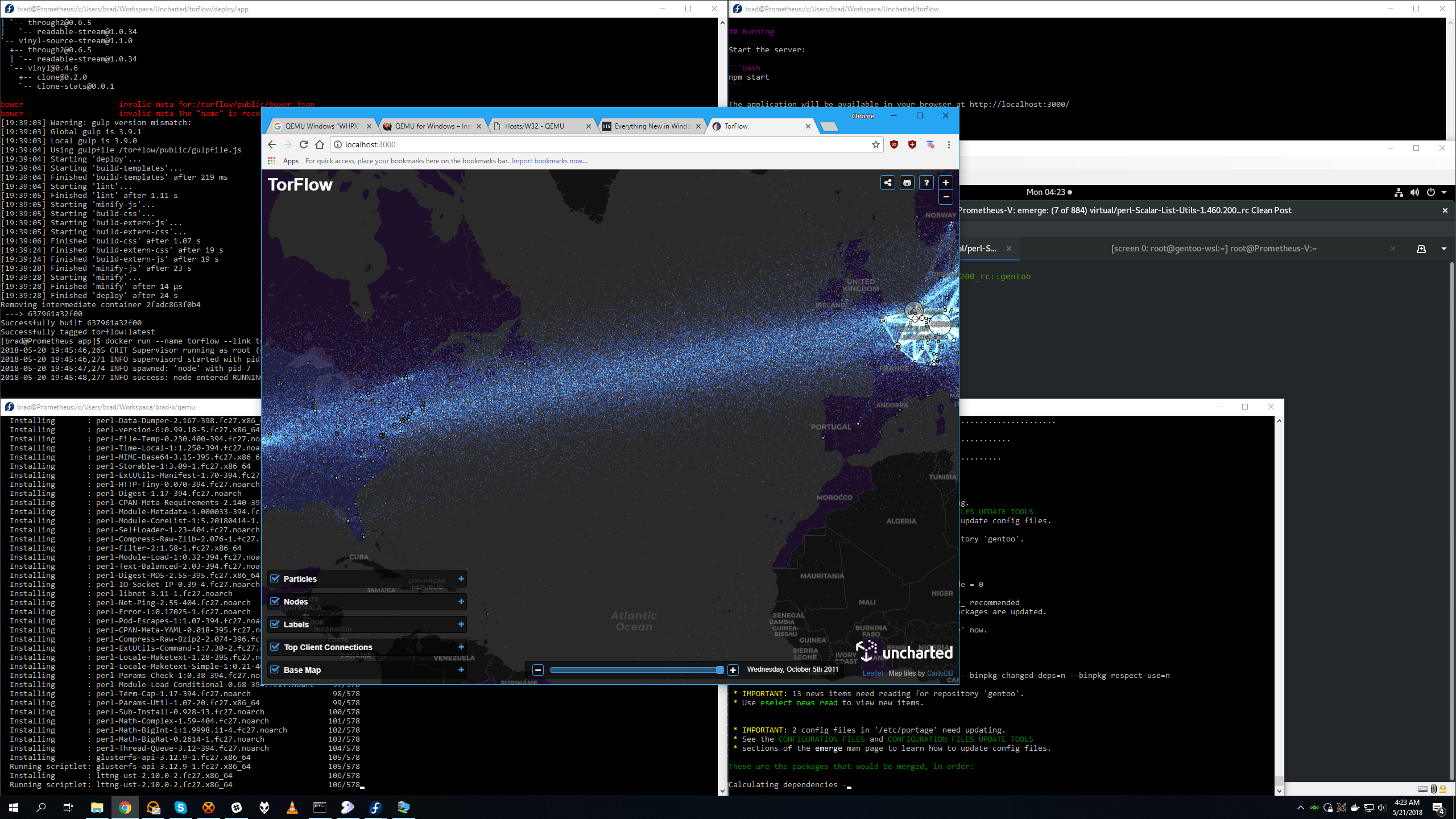This screenshot has width=1456, height=819.
Task: Step the date forward with the timeline plus button
Action: [733, 670]
